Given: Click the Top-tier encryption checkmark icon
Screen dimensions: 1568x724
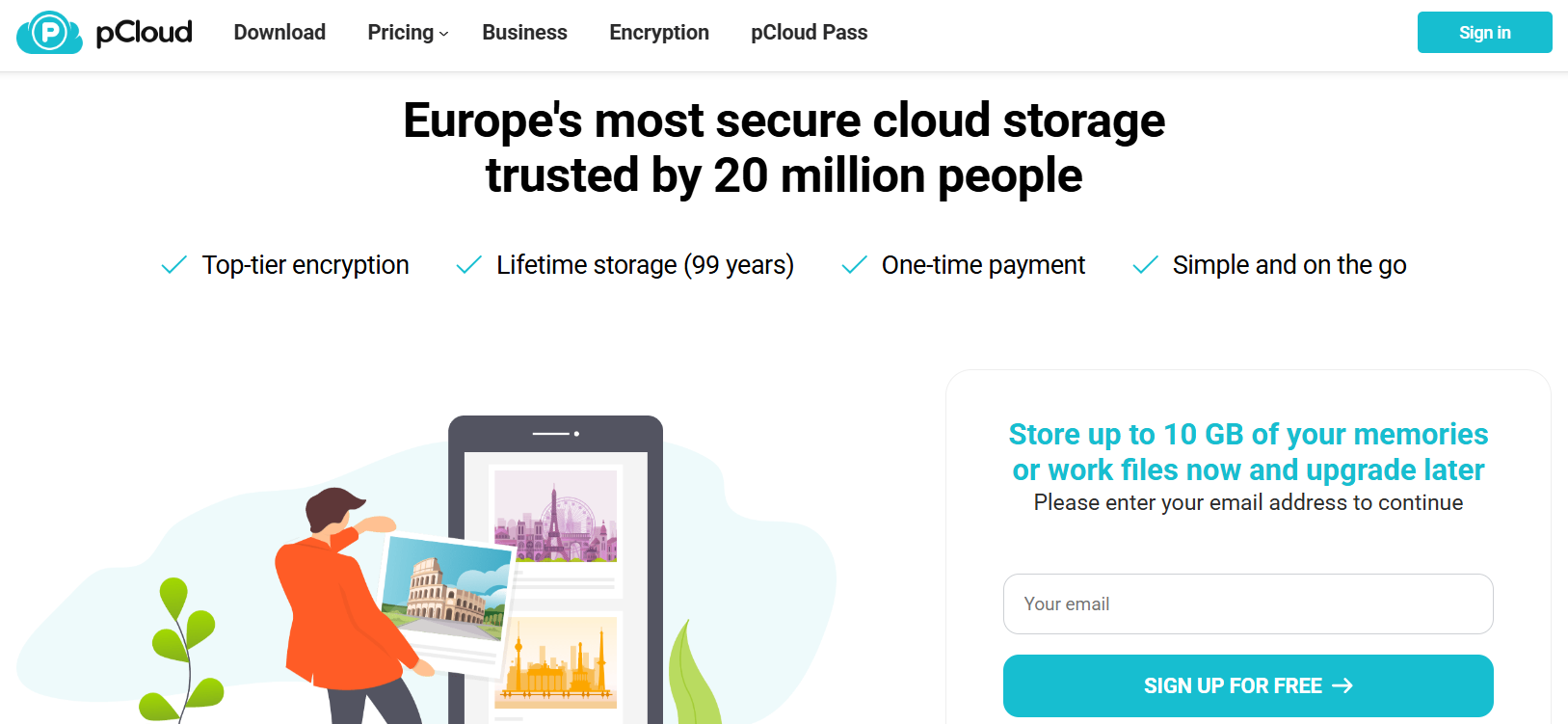Looking at the screenshot, I should [174, 265].
